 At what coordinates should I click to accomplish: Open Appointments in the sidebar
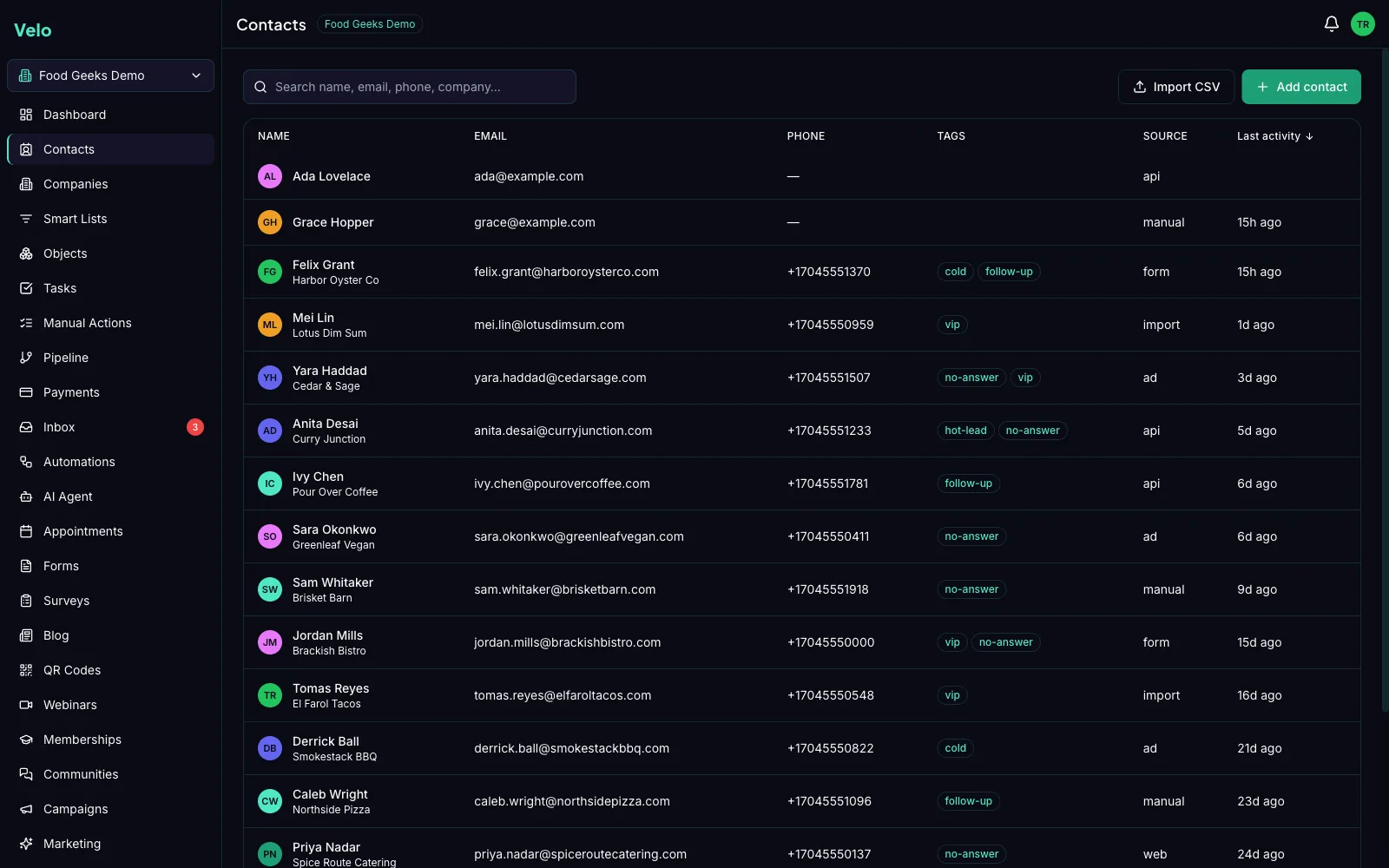point(110,531)
